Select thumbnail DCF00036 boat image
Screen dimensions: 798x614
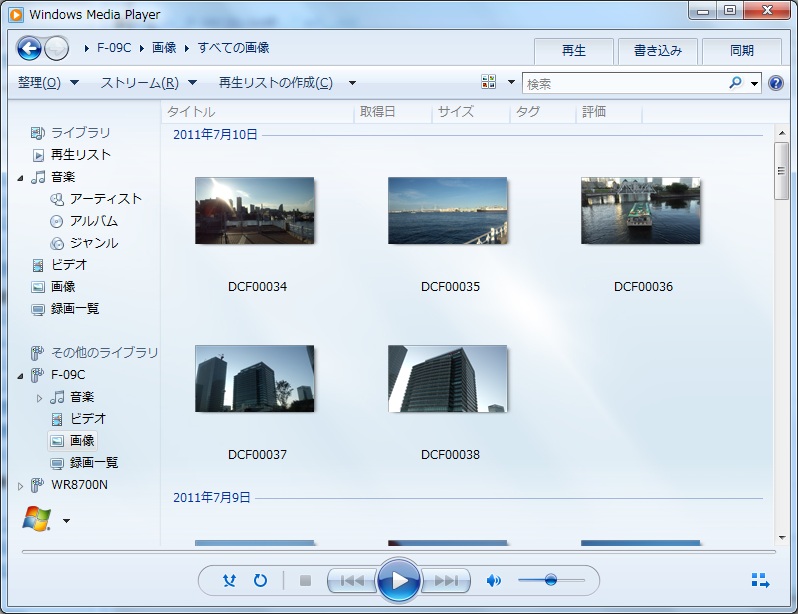click(641, 211)
